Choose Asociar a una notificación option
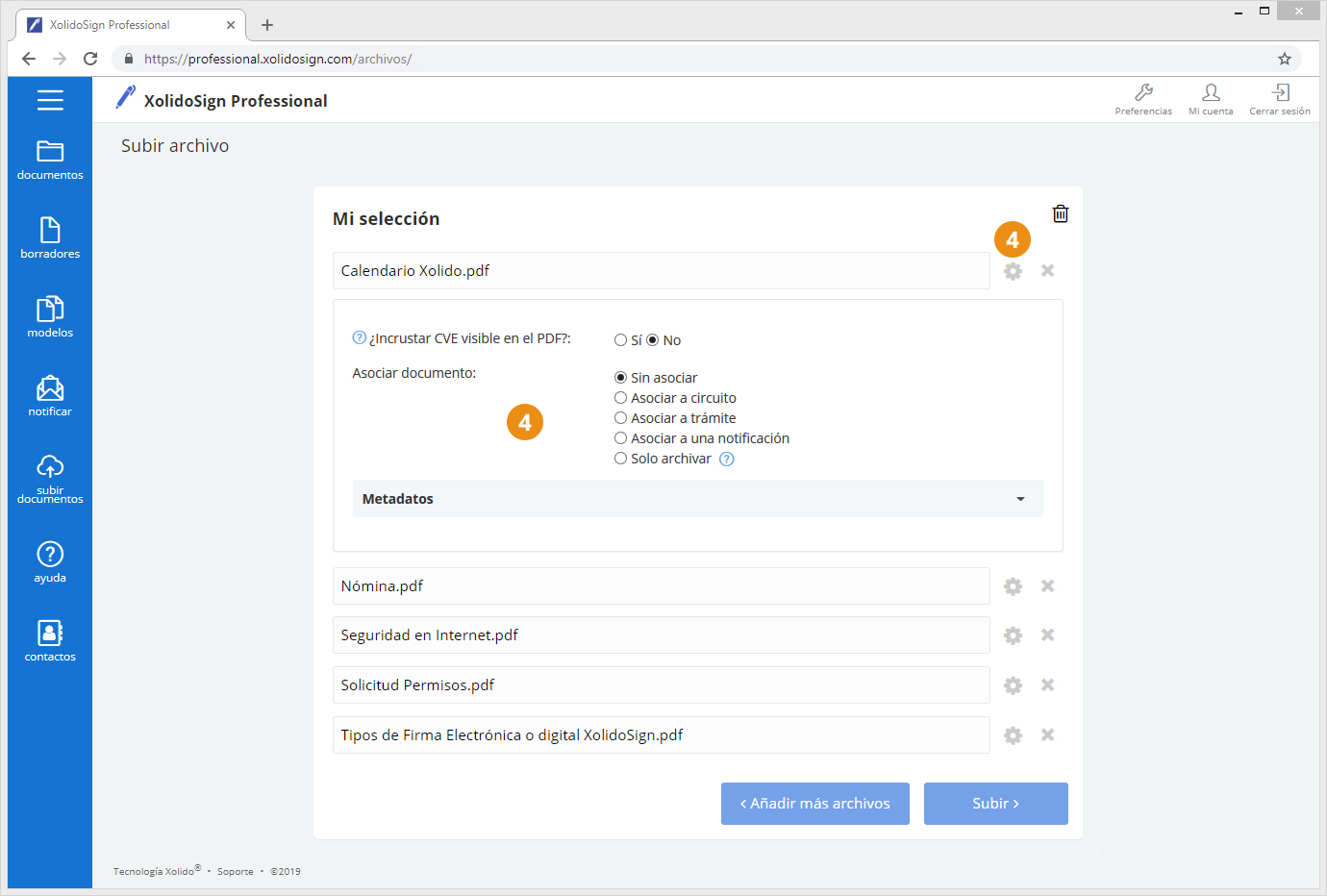 point(620,438)
